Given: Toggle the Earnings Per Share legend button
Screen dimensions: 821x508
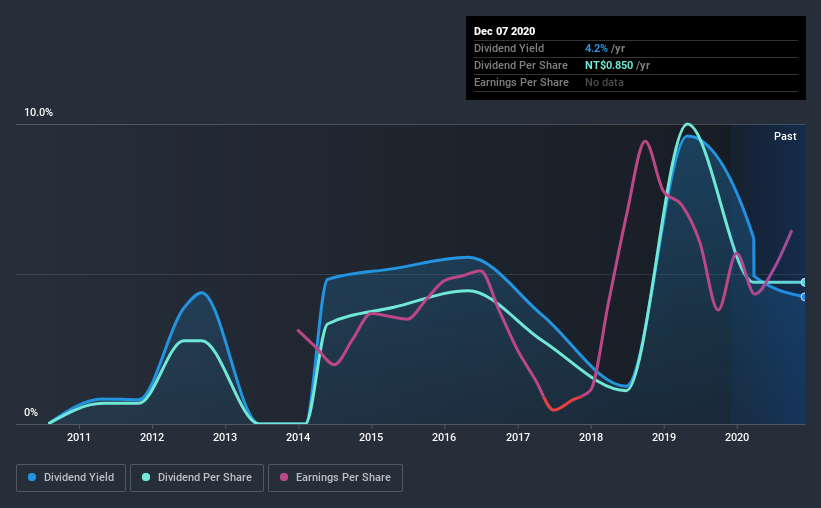Looking at the screenshot, I should (335, 478).
